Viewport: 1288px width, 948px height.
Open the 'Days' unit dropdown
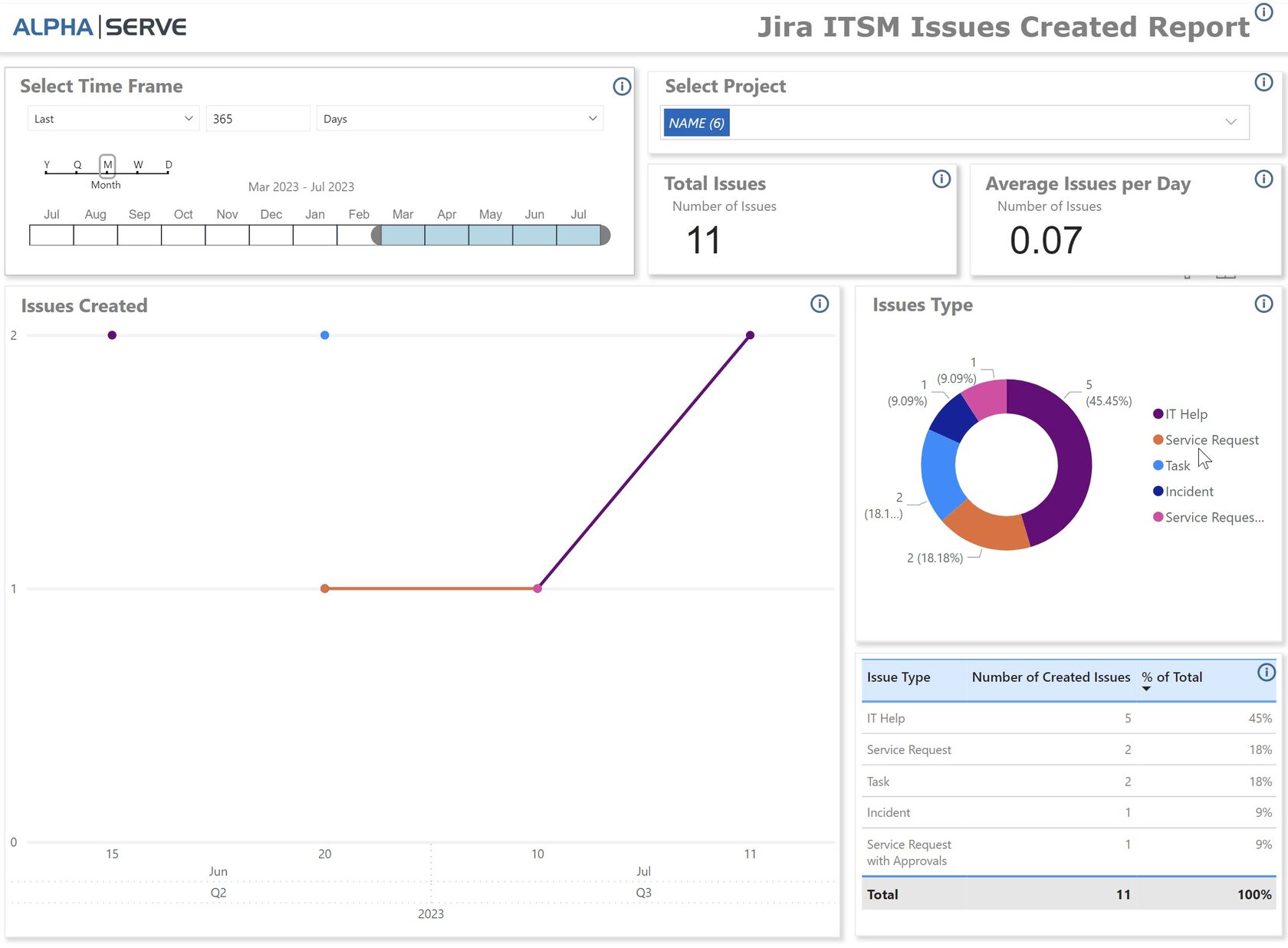[x=458, y=118]
